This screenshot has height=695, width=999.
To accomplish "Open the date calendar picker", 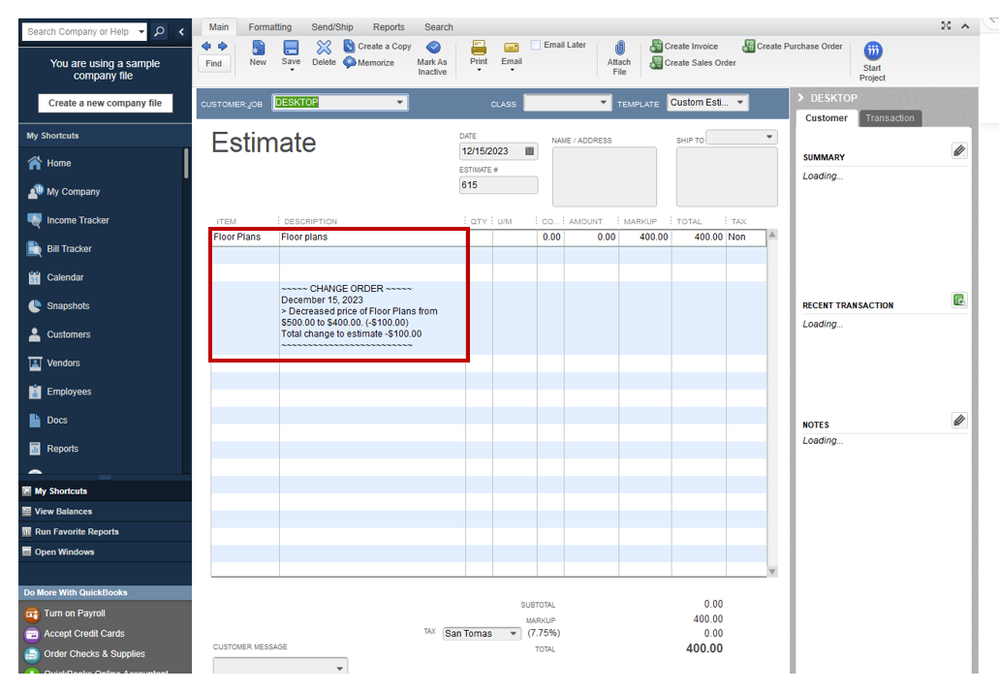I will click(529, 151).
